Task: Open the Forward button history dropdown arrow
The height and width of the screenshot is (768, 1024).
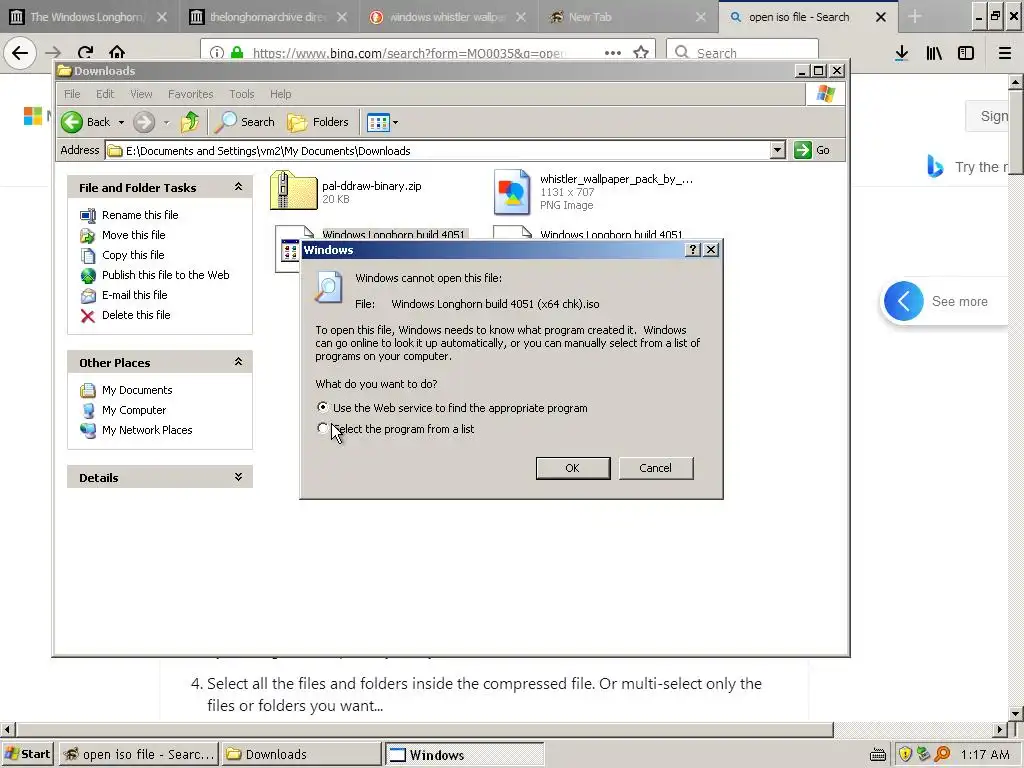Action: pyautogui.click(x=166, y=123)
